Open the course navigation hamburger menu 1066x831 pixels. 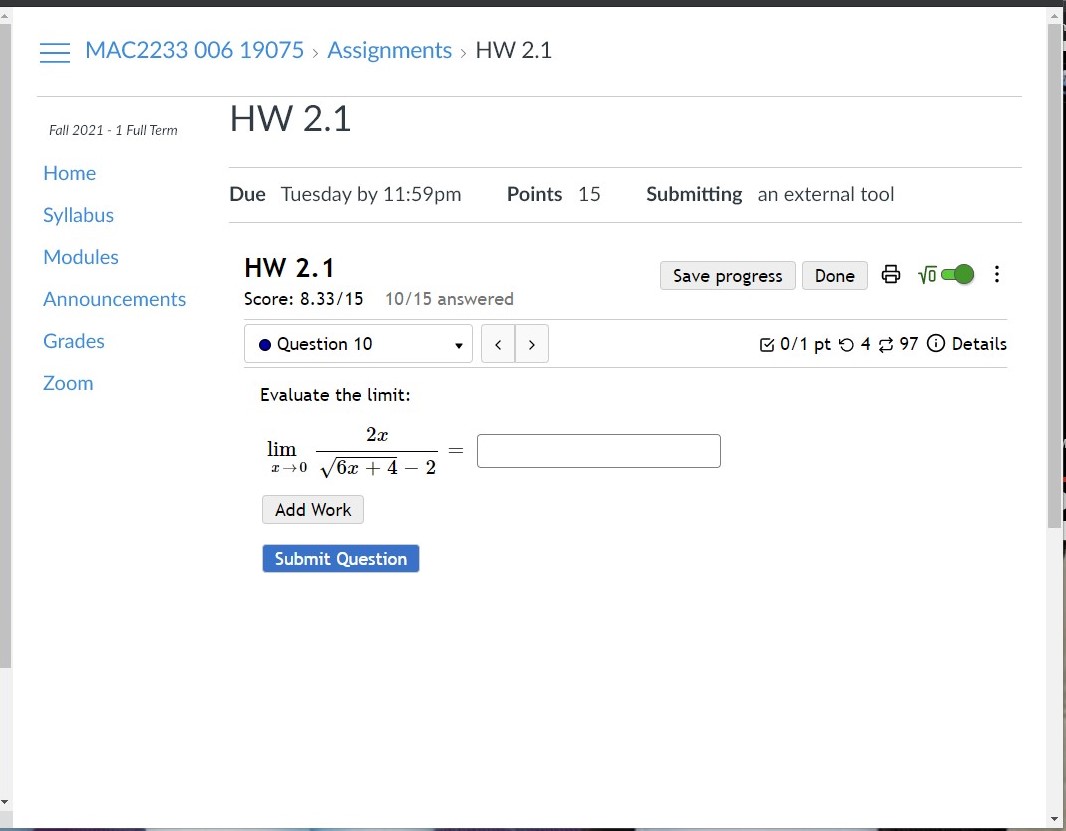point(55,51)
